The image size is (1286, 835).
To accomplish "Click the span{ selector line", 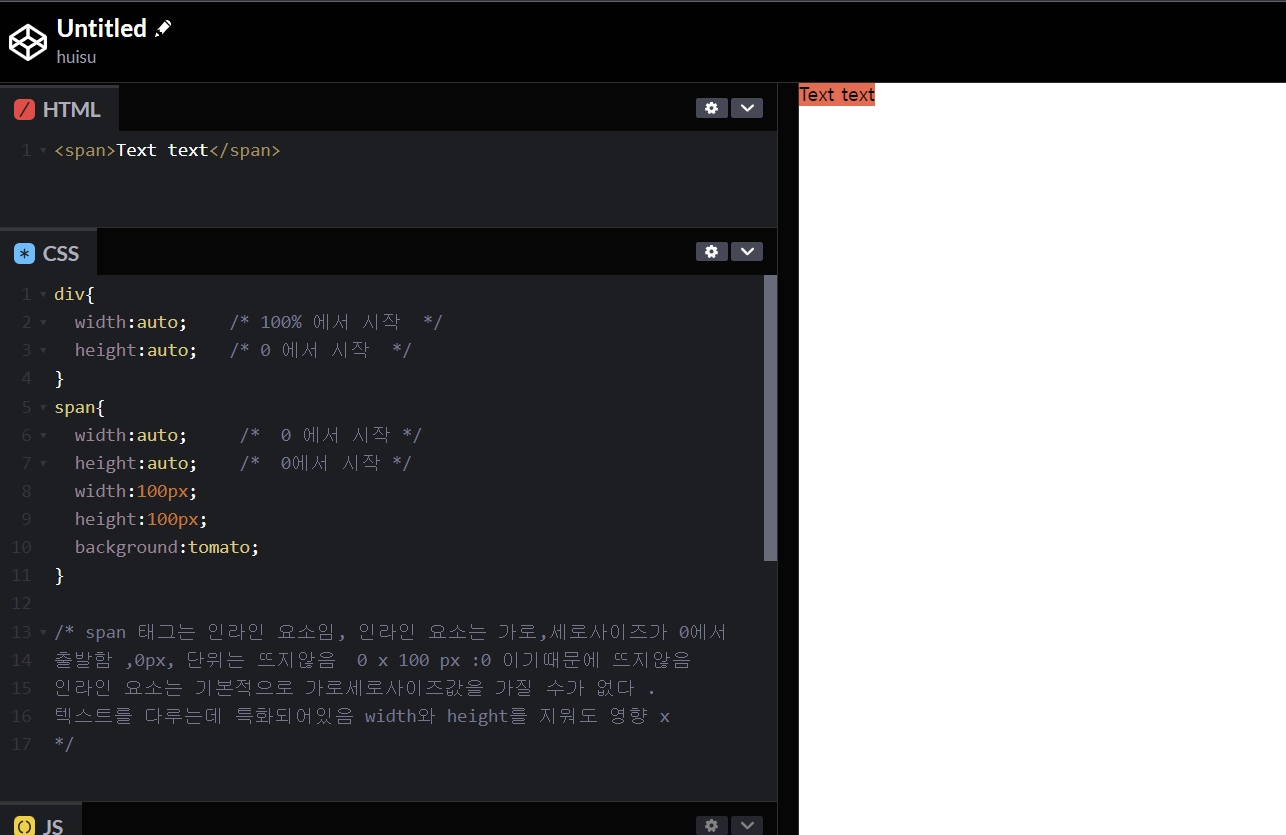I will [x=79, y=407].
